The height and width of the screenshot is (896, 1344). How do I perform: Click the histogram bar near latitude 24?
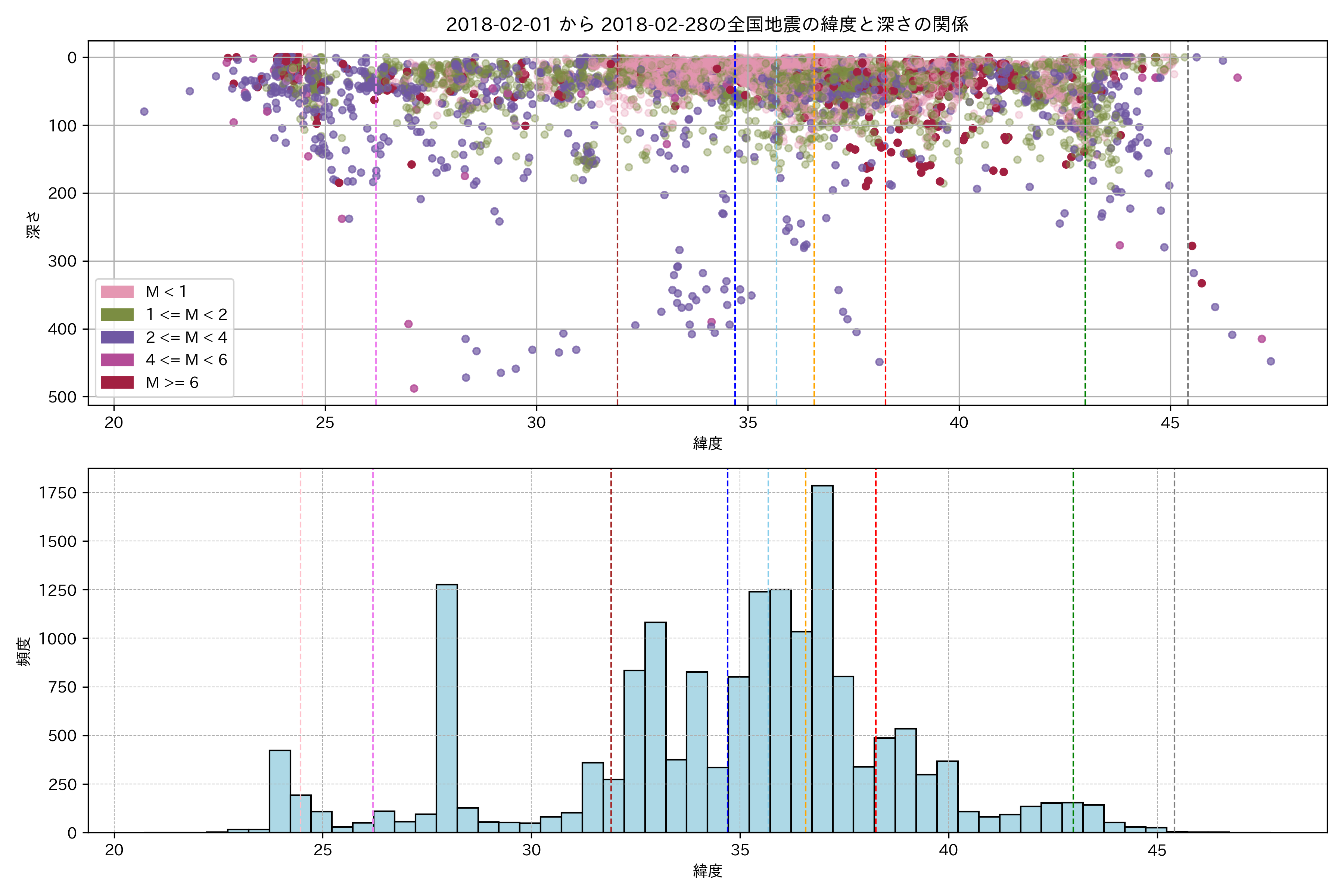tap(279, 791)
